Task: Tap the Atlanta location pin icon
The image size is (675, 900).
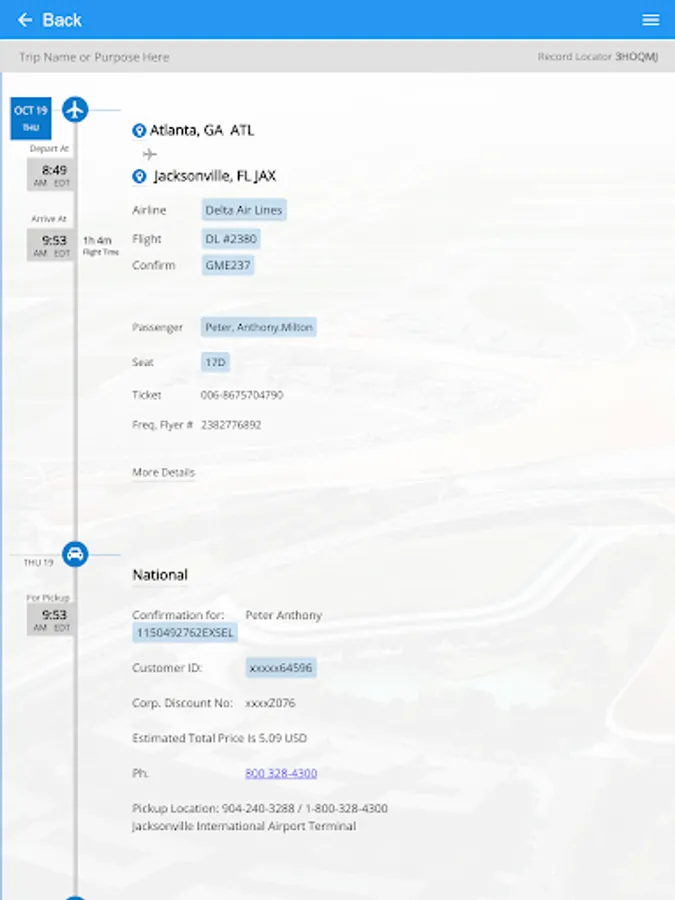Action: click(139, 131)
